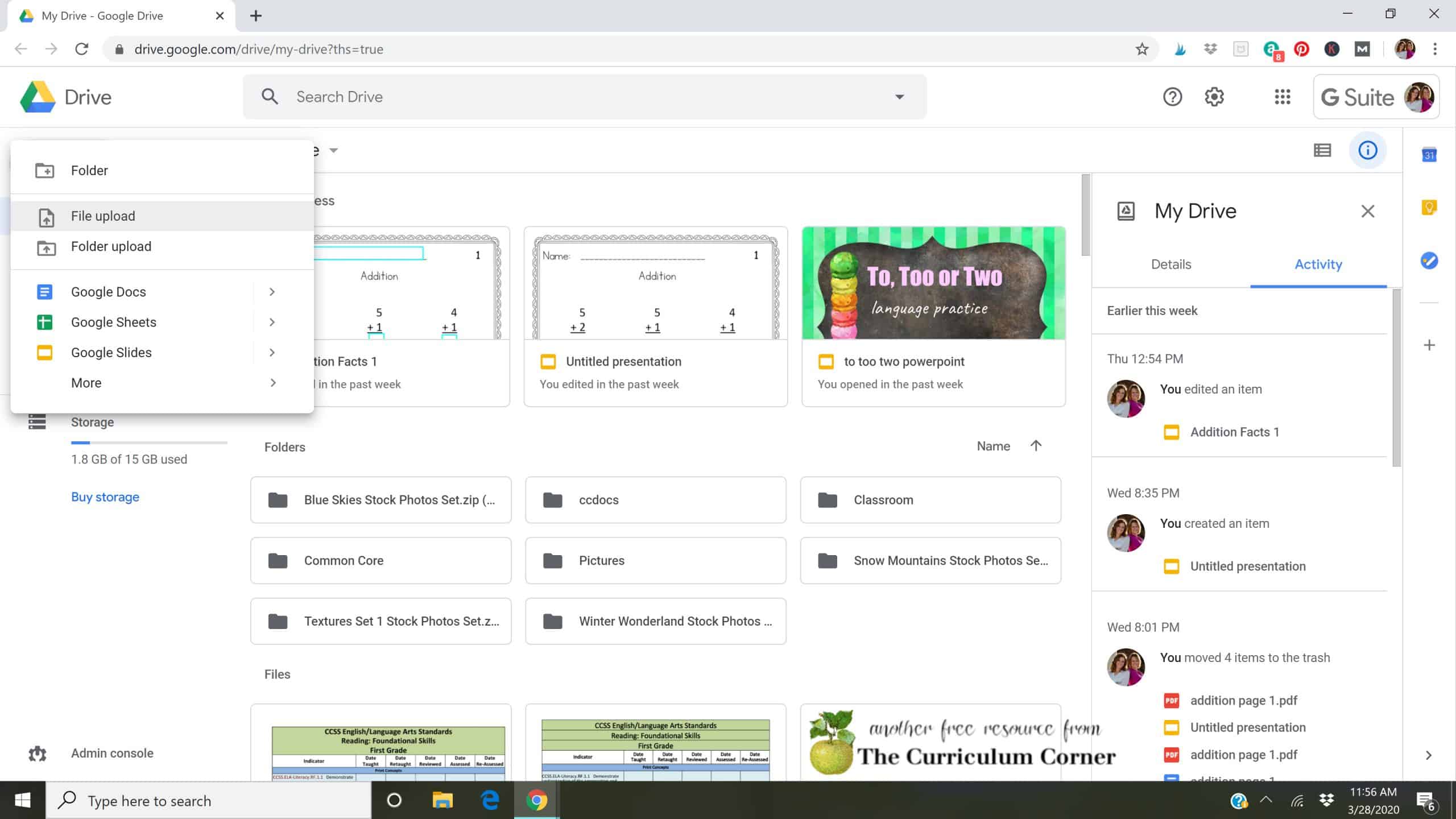Click the storage usage bar
This screenshot has height=819, width=1456.
pos(149,442)
